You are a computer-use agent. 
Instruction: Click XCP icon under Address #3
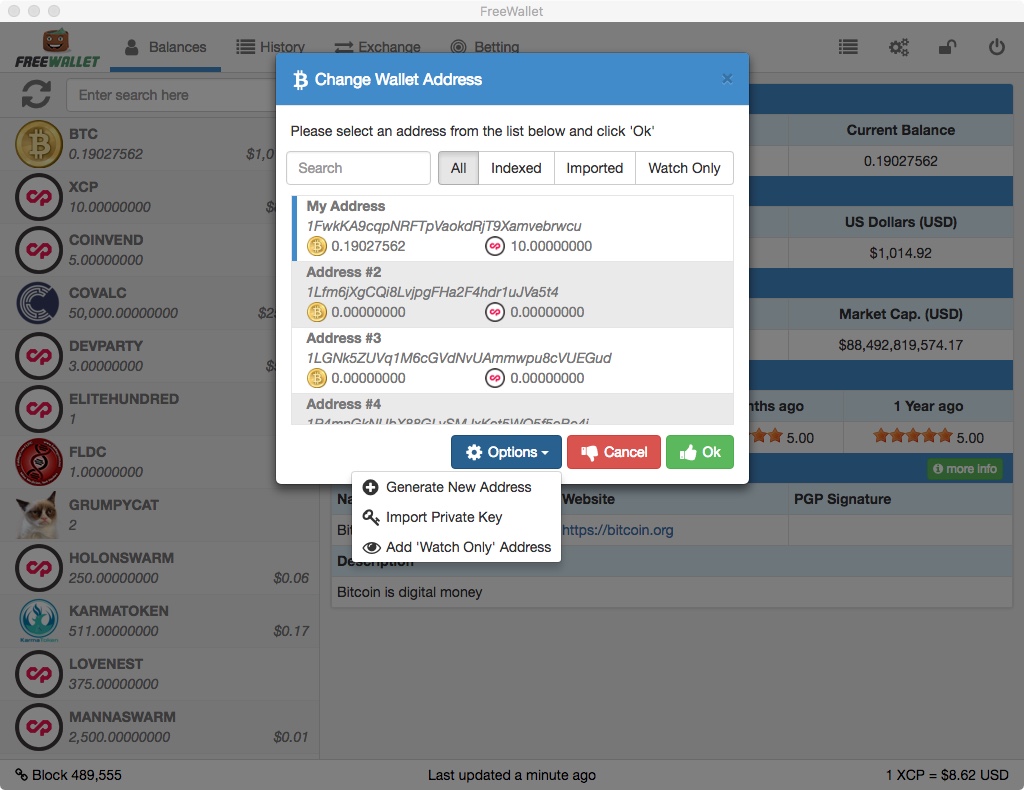point(495,378)
